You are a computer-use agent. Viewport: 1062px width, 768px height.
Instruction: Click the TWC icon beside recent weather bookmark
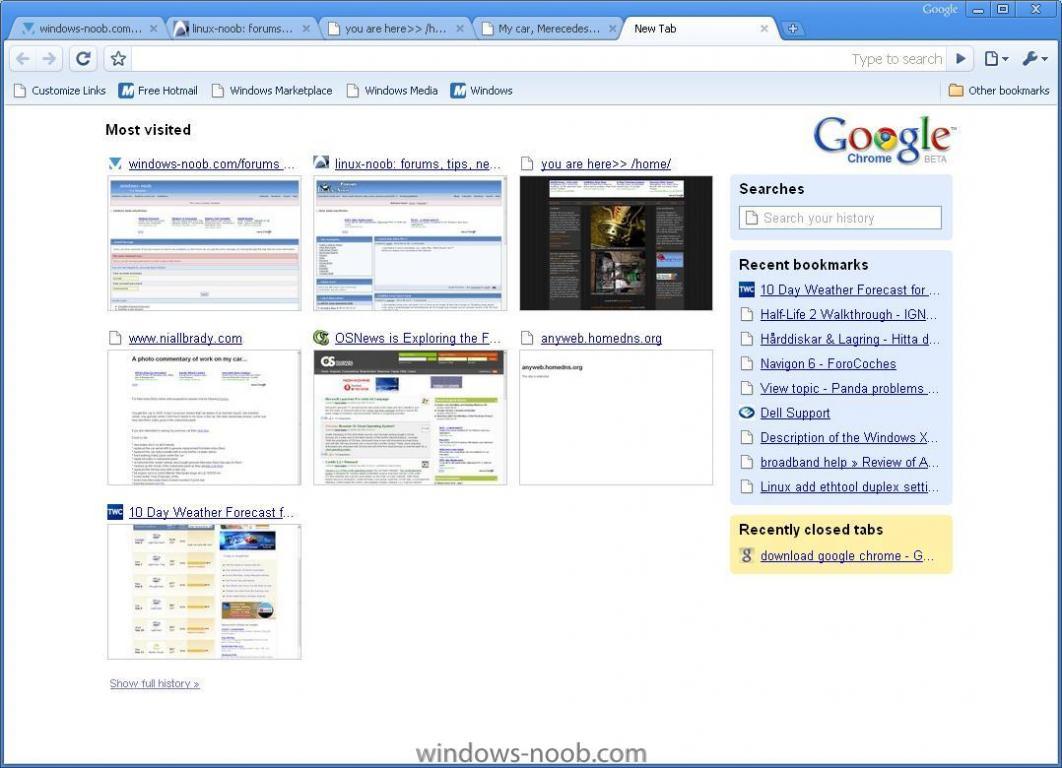click(746, 290)
